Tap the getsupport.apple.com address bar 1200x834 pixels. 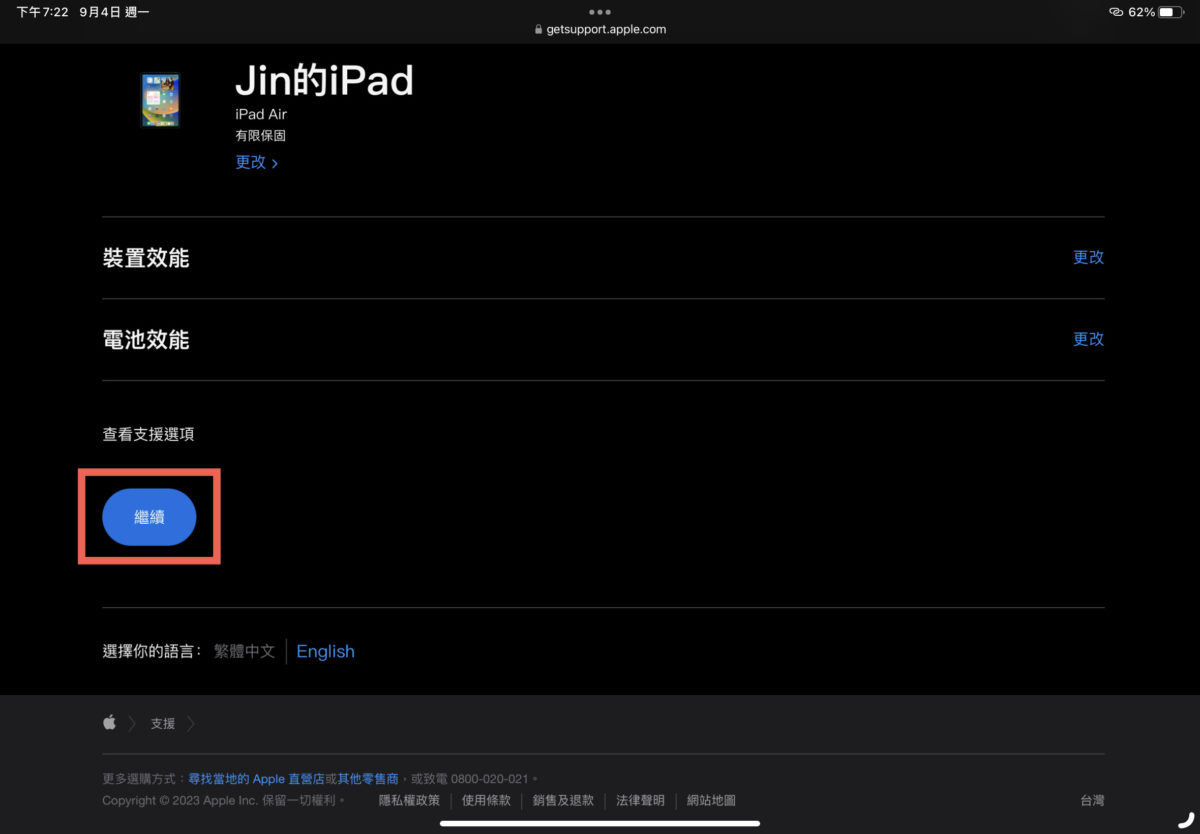tap(600, 29)
